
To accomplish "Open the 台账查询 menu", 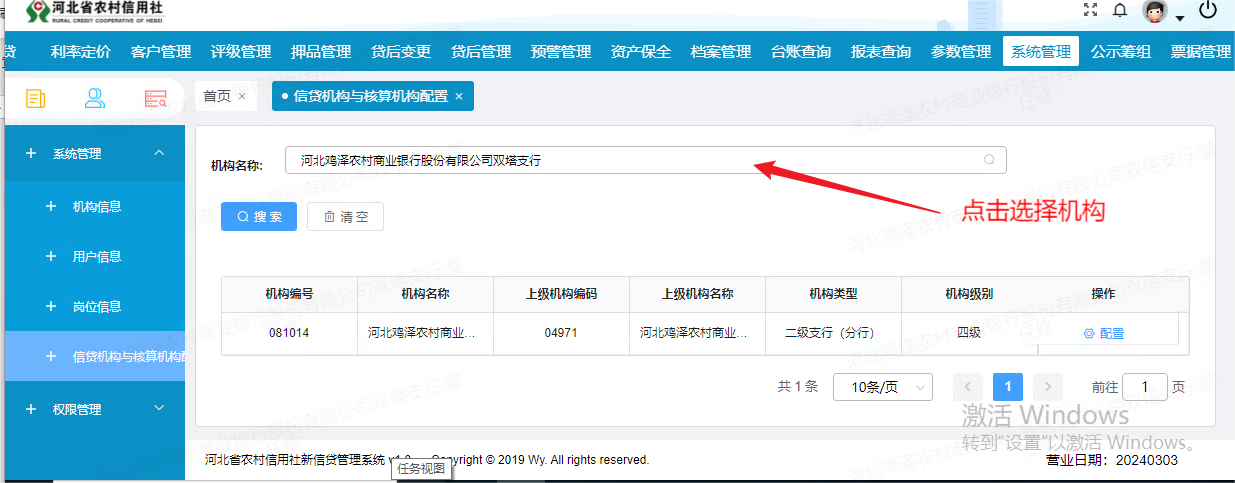I will coord(801,52).
